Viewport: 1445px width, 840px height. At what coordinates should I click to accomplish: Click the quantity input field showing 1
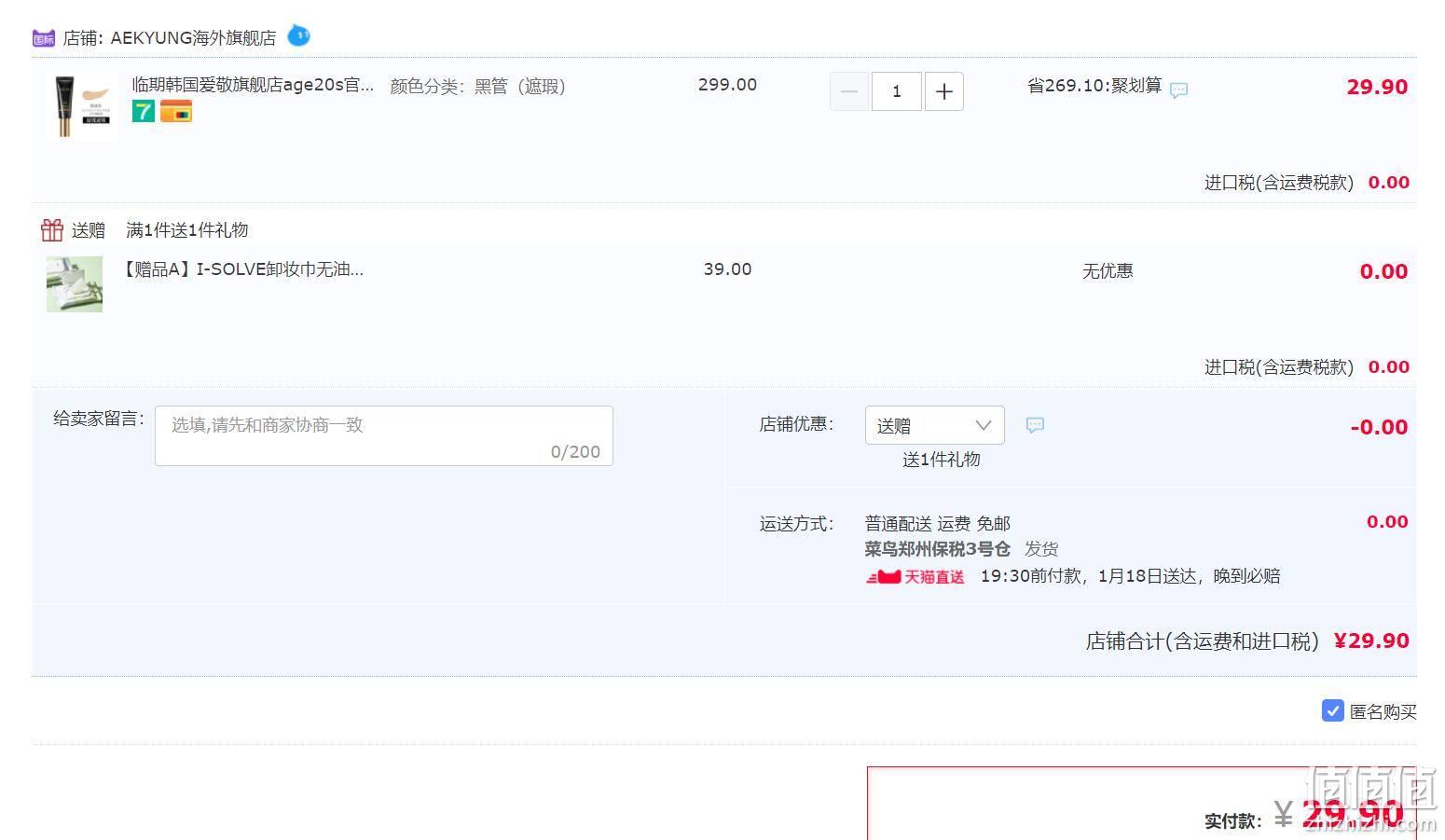897,91
